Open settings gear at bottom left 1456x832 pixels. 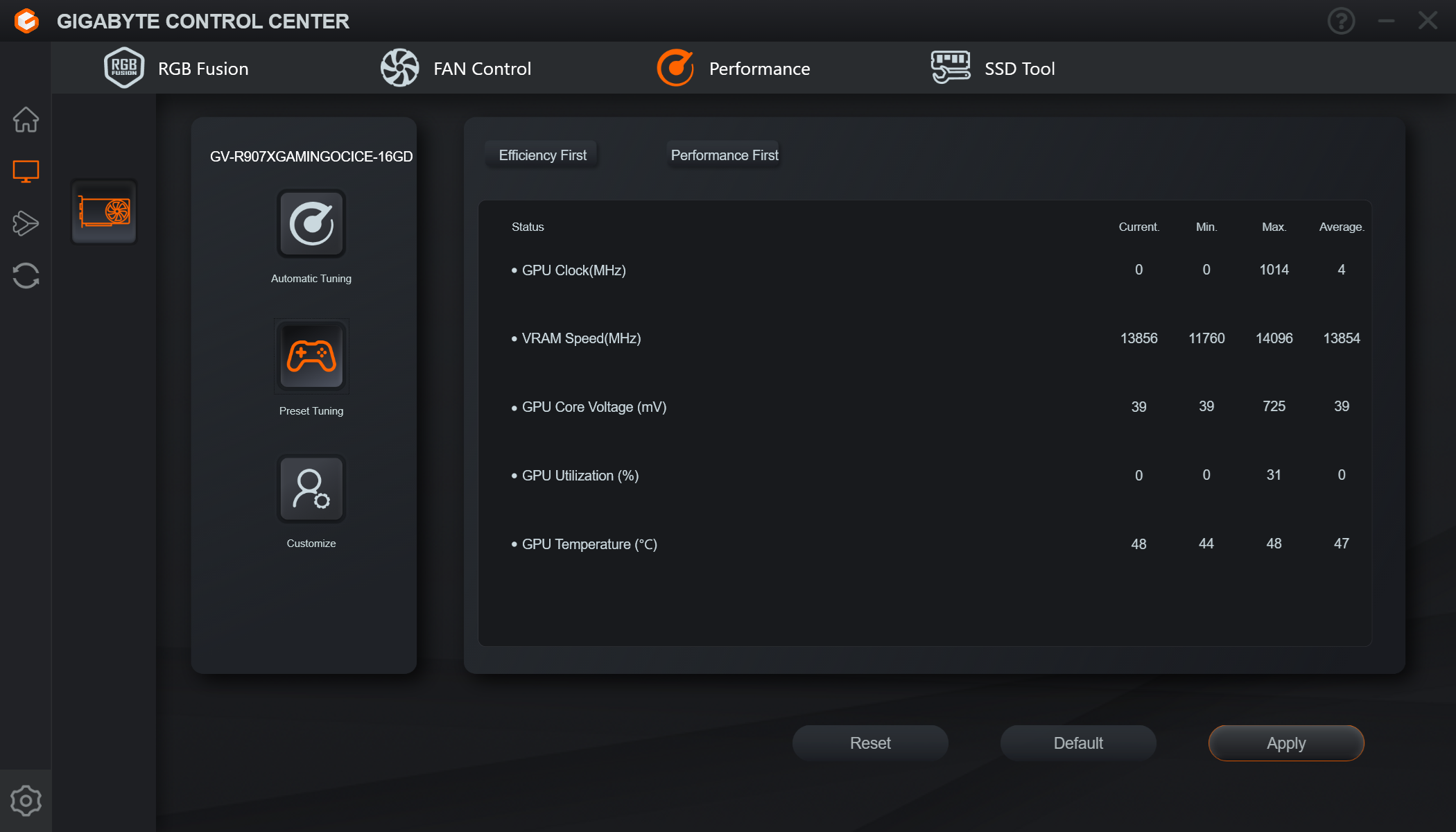pos(26,801)
